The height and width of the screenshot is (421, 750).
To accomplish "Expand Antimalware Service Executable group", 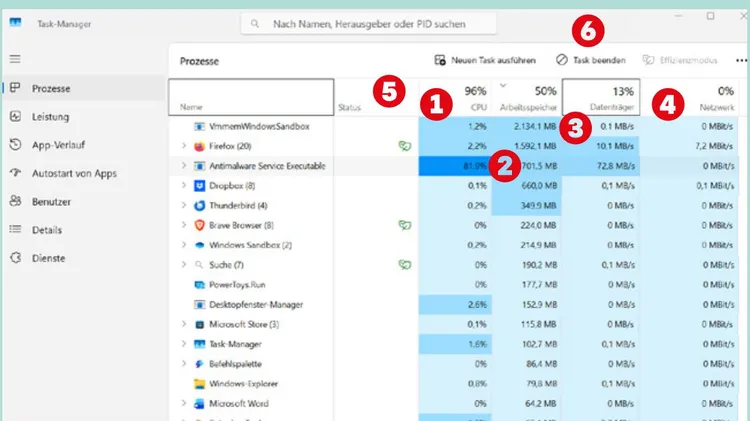I will pyautogui.click(x=184, y=166).
